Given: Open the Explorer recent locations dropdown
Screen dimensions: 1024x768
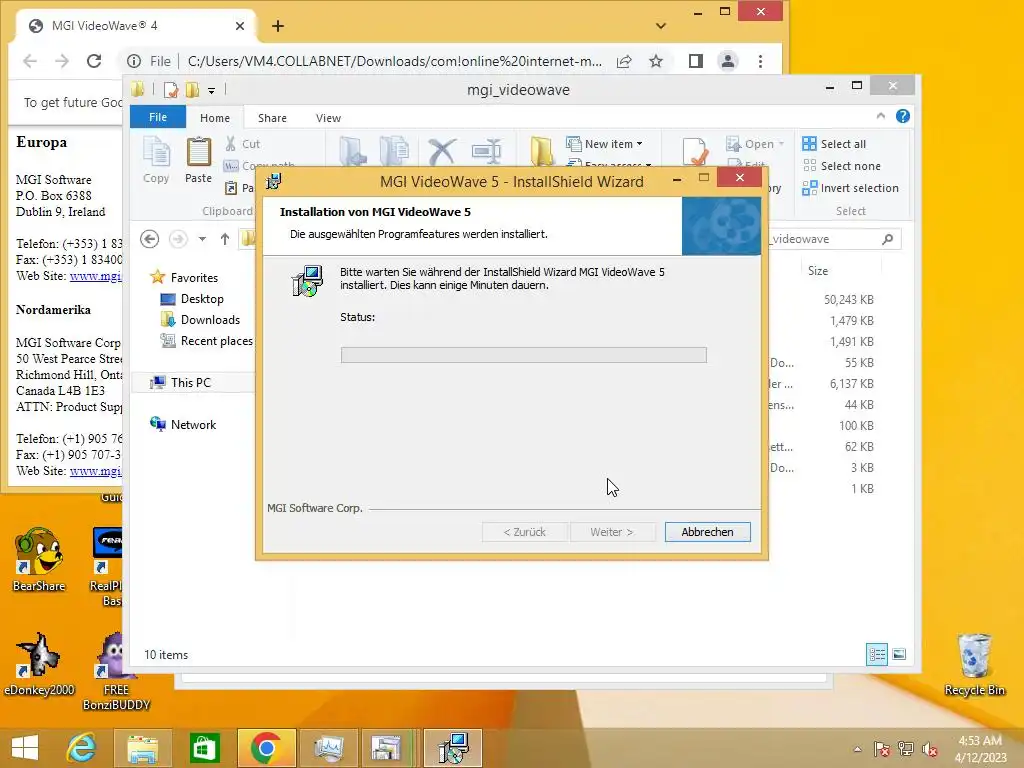Looking at the screenshot, I should coord(202,239).
